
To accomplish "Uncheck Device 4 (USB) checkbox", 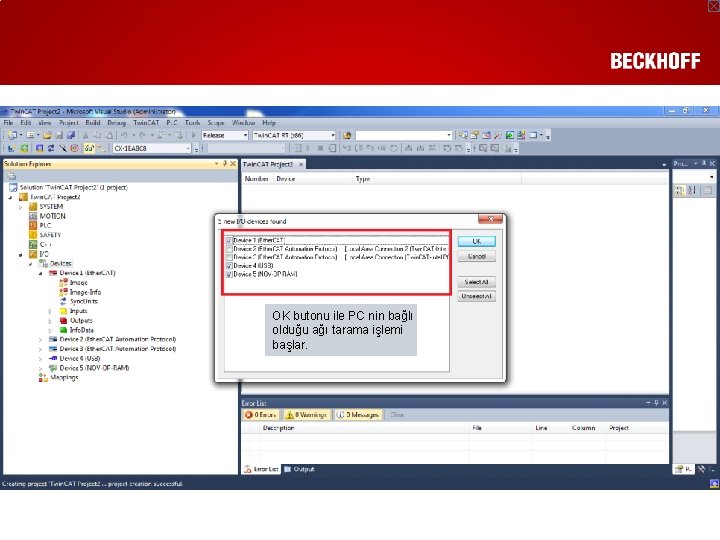I will pyautogui.click(x=229, y=266).
